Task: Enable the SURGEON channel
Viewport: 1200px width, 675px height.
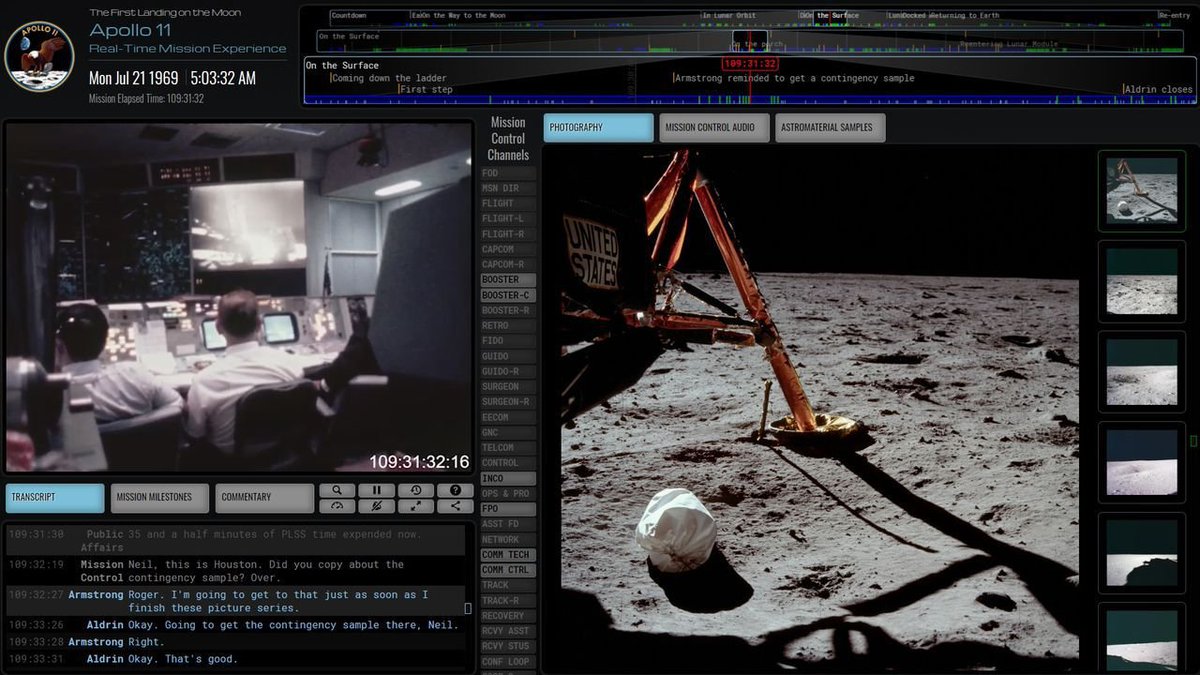Action: coord(506,386)
